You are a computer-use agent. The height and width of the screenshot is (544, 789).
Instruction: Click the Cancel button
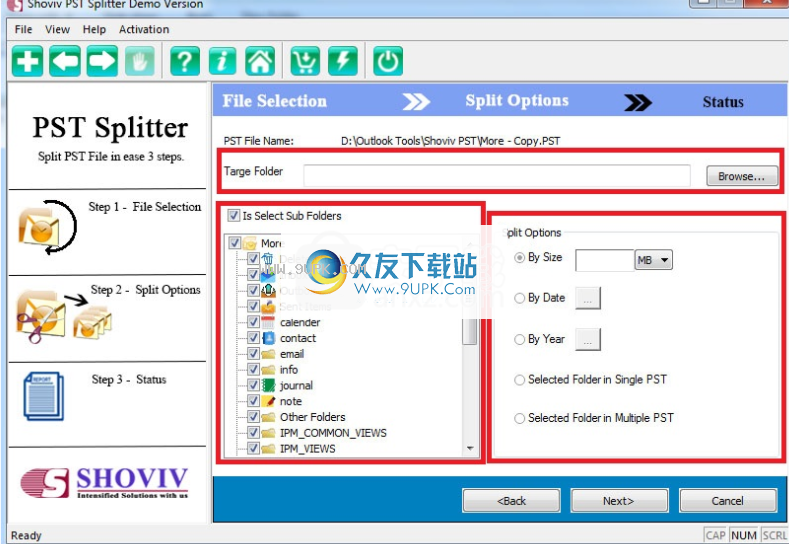[x=728, y=501]
